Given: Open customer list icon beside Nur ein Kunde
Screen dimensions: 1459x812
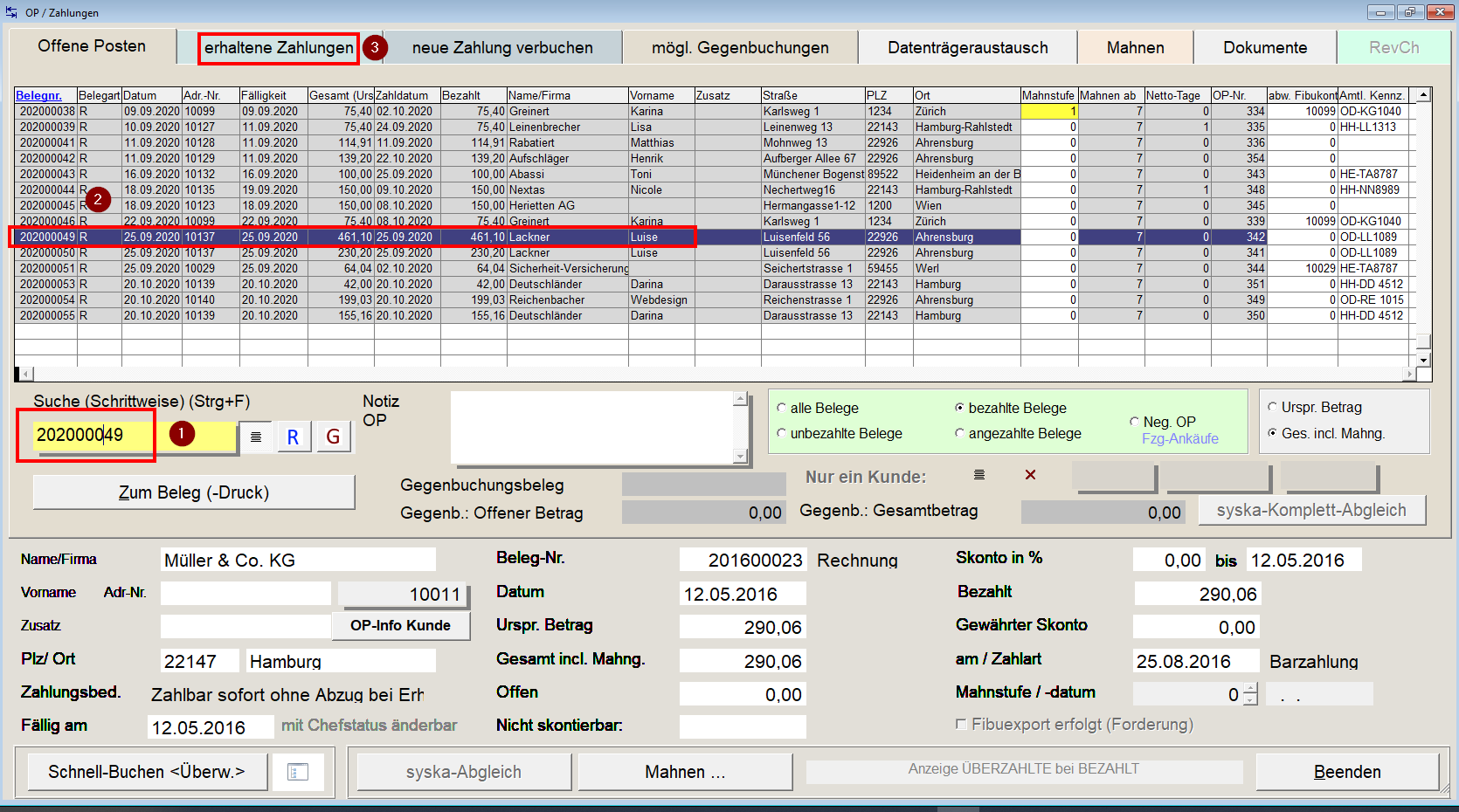Looking at the screenshot, I should click(x=979, y=475).
